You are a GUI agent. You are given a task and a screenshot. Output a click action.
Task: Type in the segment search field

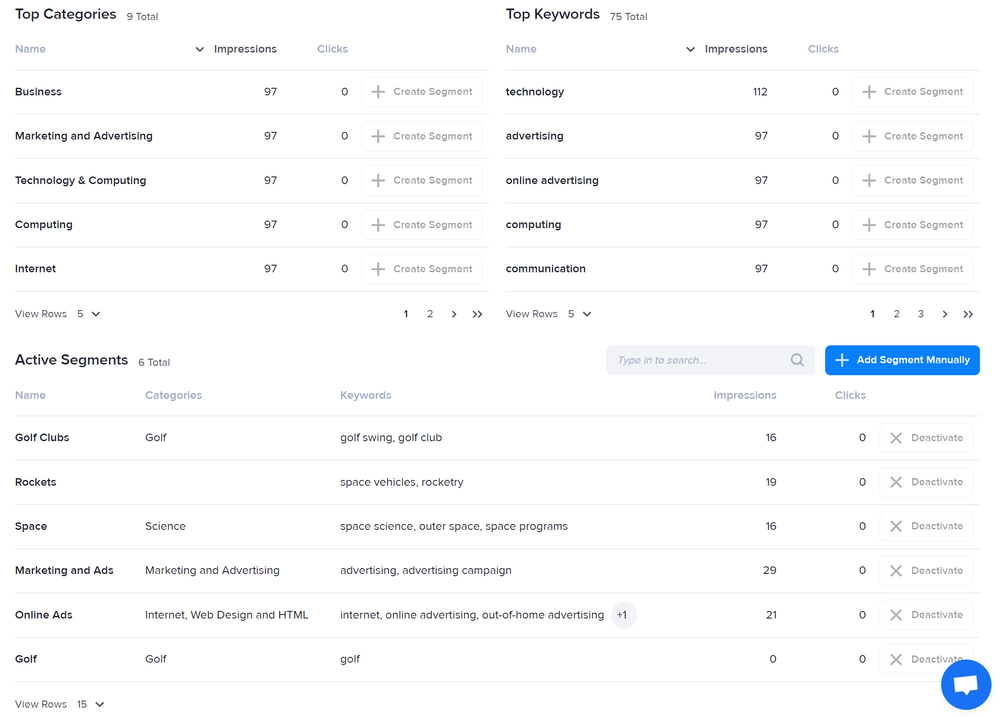[700, 360]
